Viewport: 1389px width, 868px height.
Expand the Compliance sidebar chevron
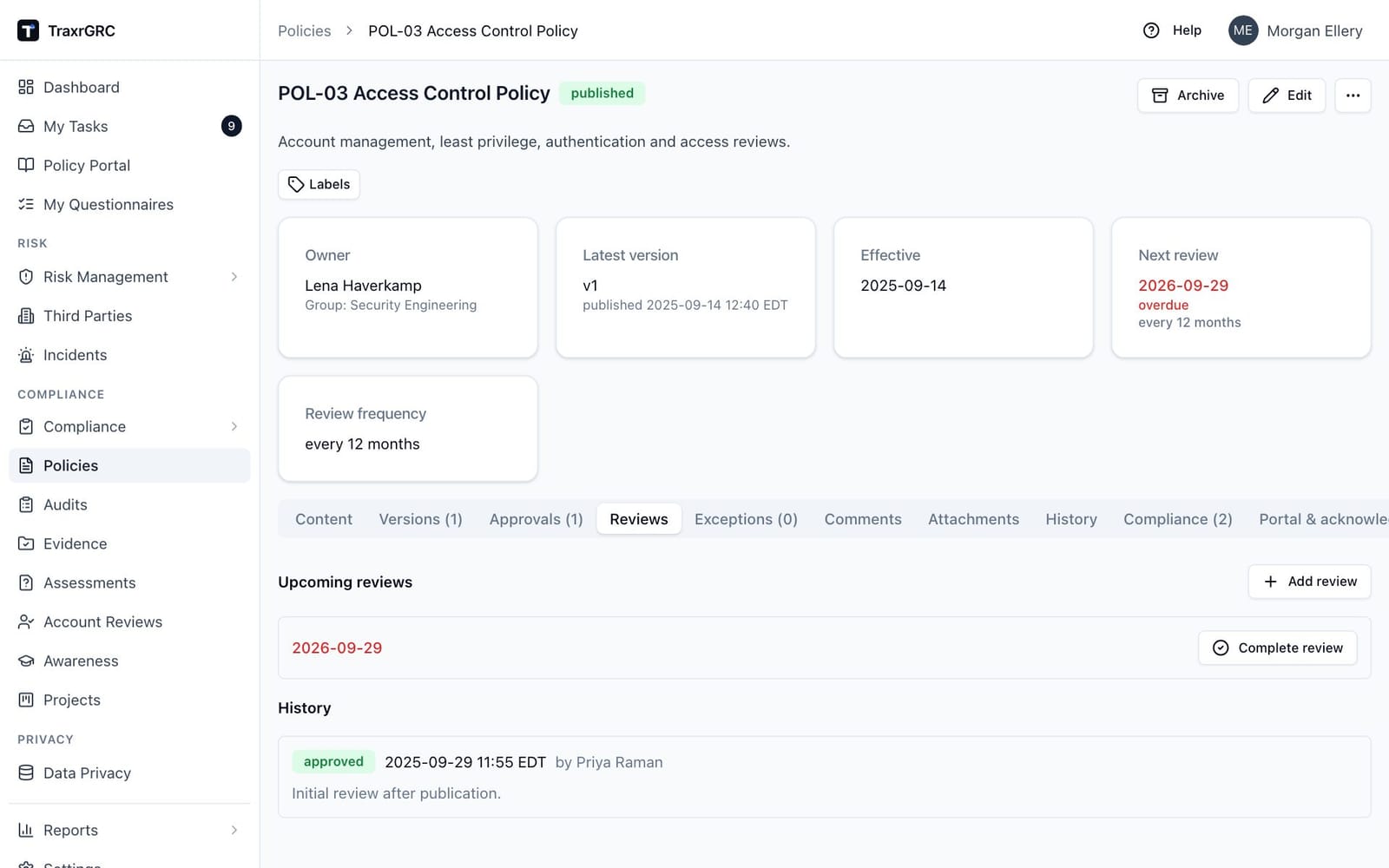[234, 426]
